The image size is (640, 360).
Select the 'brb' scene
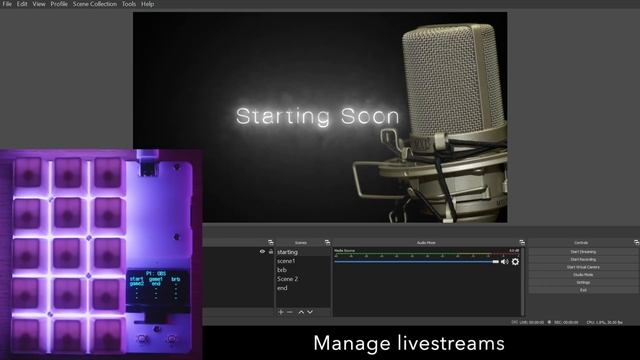(303, 270)
